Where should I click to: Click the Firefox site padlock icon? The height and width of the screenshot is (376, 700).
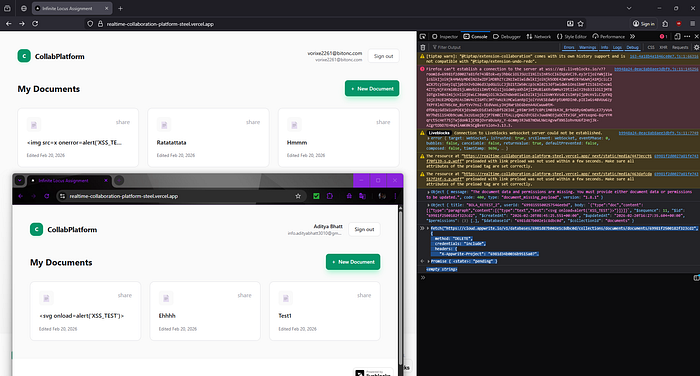click(100, 24)
